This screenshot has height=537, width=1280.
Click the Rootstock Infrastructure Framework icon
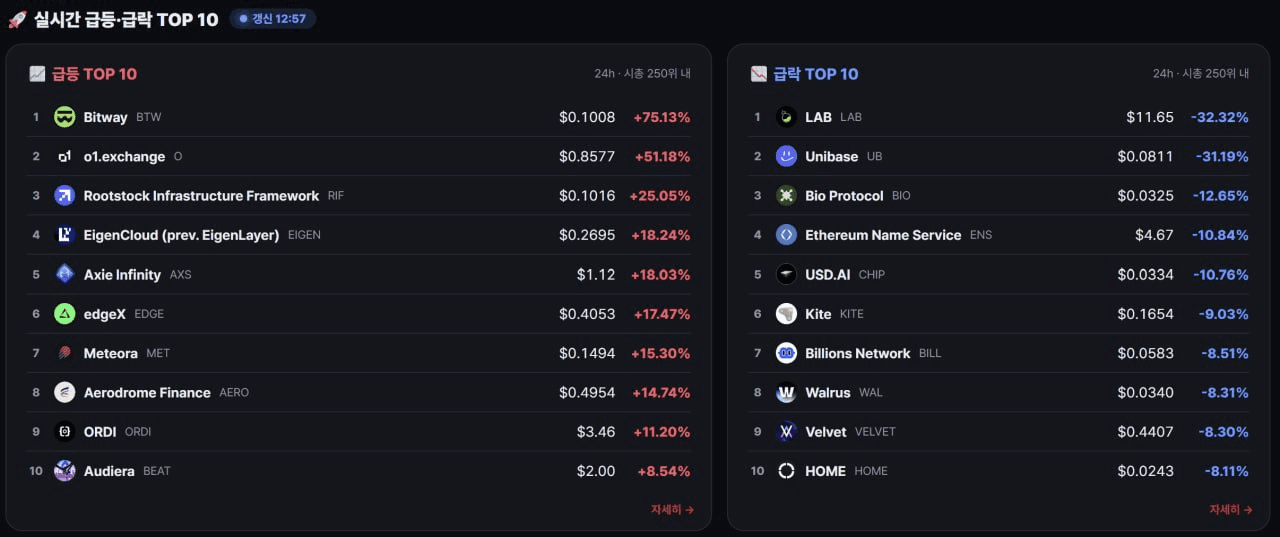pos(65,196)
